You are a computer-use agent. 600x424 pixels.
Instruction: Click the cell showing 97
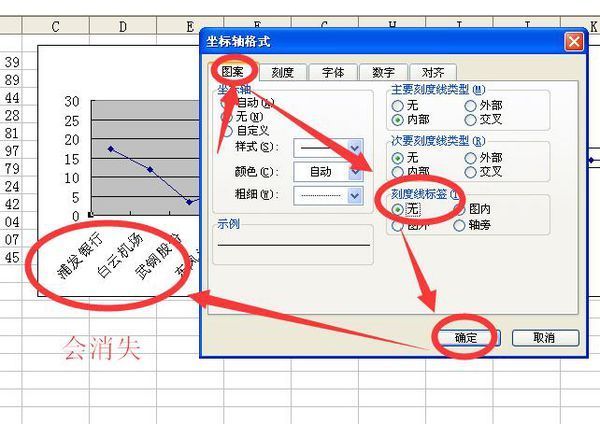(x=11, y=151)
